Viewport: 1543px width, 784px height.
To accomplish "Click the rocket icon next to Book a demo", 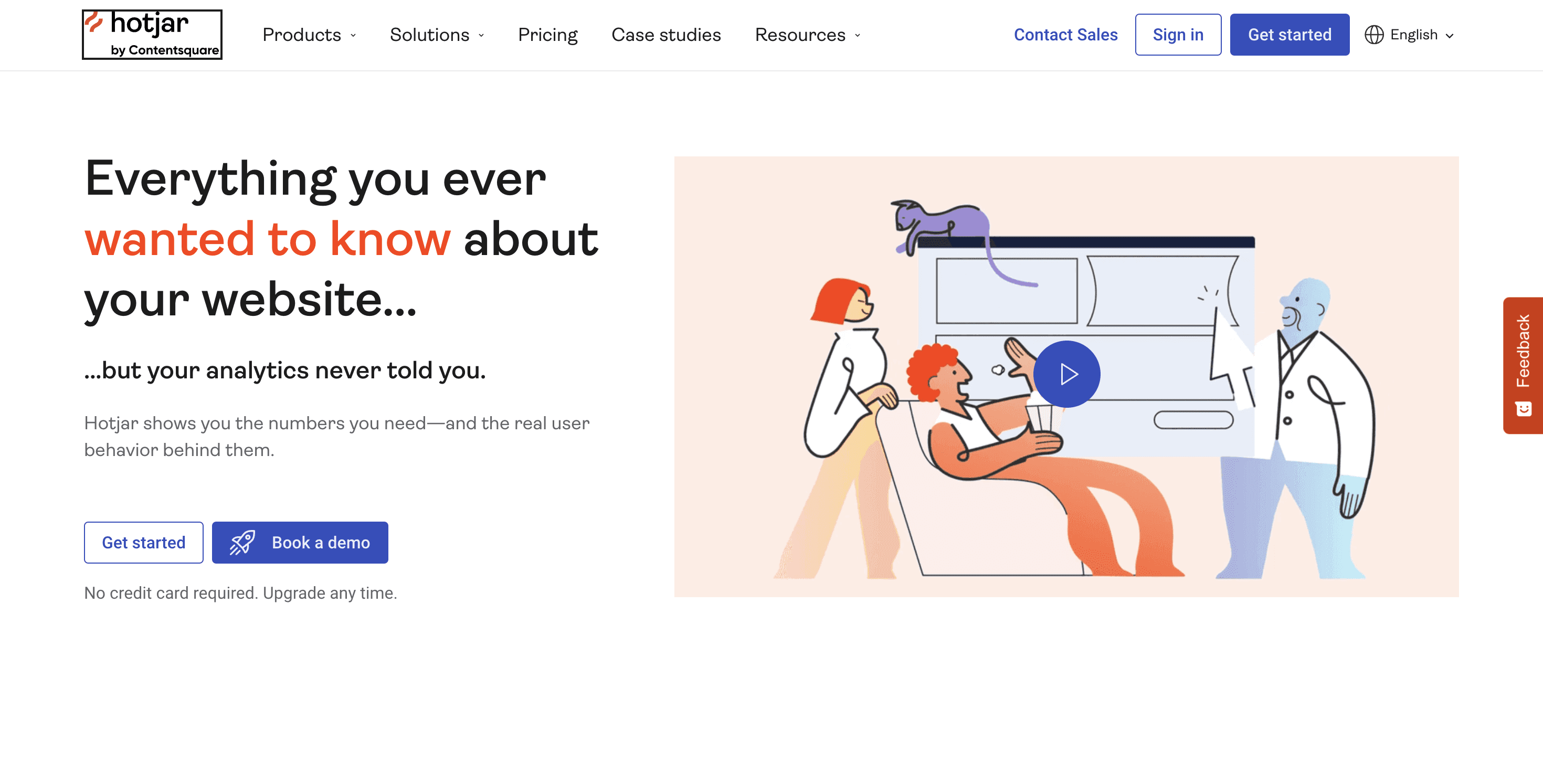I will point(243,542).
